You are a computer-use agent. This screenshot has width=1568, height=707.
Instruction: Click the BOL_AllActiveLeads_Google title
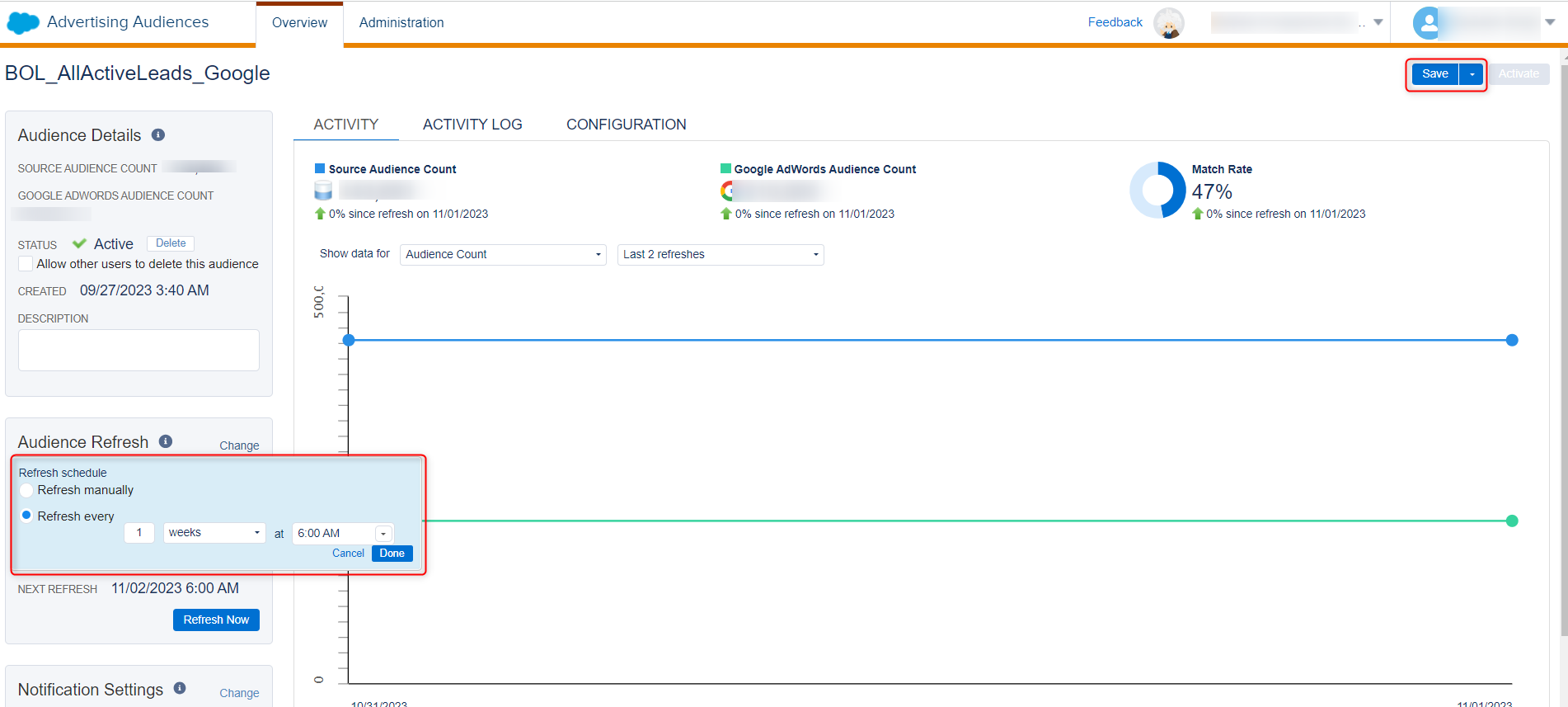[x=138, y=73]
